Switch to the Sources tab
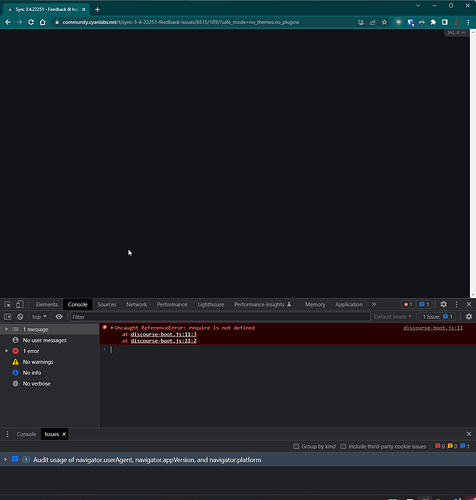 (107, 304)
